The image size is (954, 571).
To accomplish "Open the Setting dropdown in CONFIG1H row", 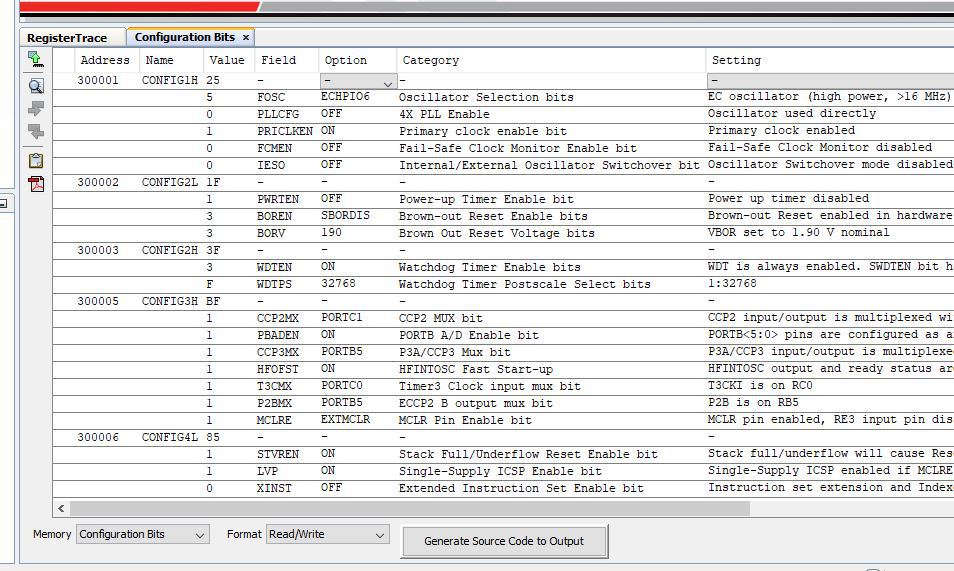I will point(830,81).
